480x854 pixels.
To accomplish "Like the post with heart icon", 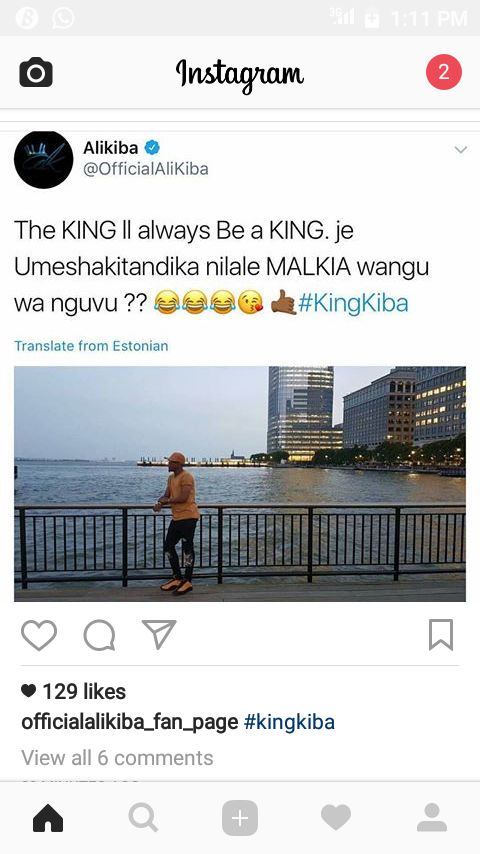I will tap(39, 635).
